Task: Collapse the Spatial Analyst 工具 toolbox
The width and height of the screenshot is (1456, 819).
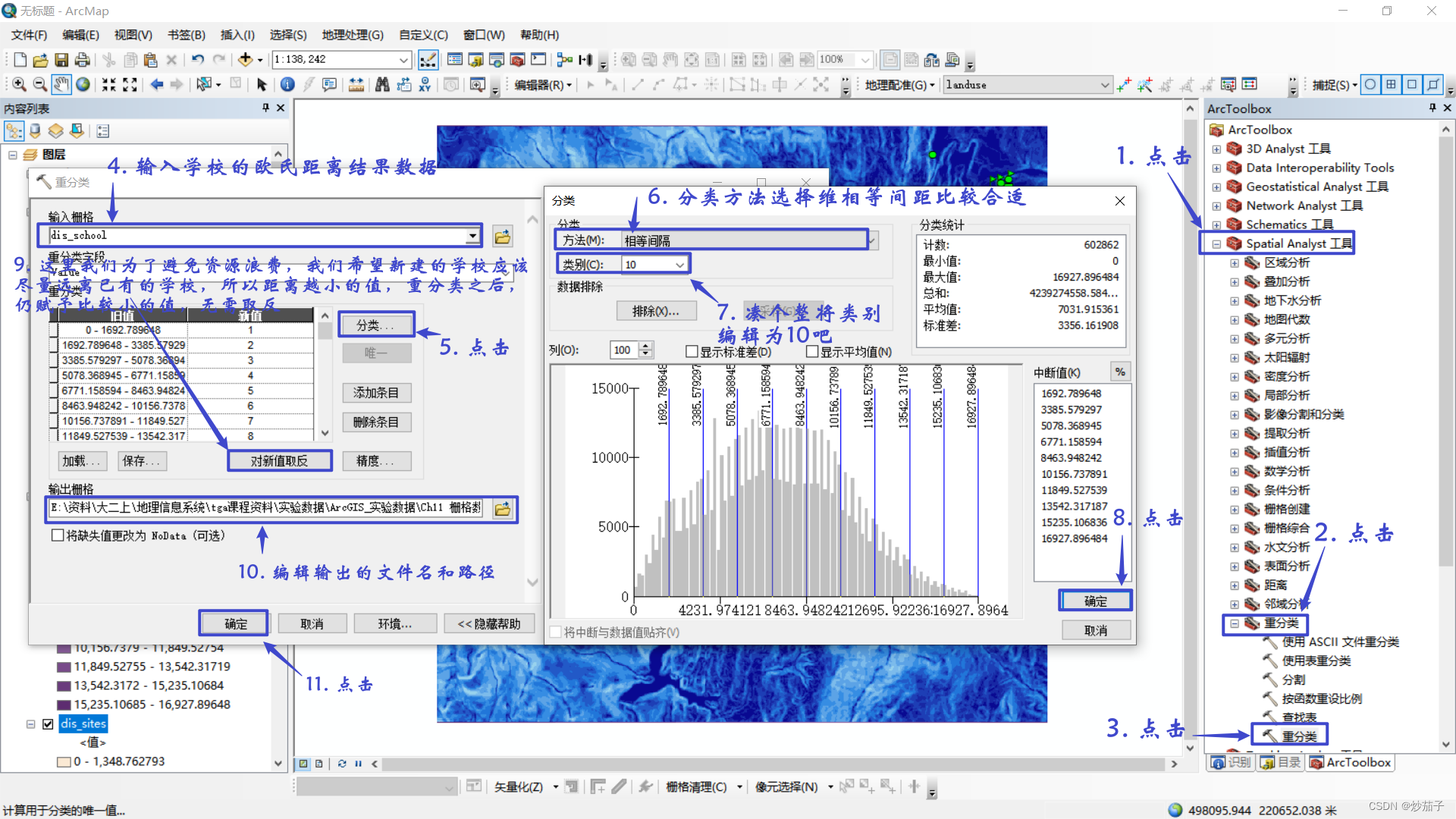Action: pos(1216,244)
